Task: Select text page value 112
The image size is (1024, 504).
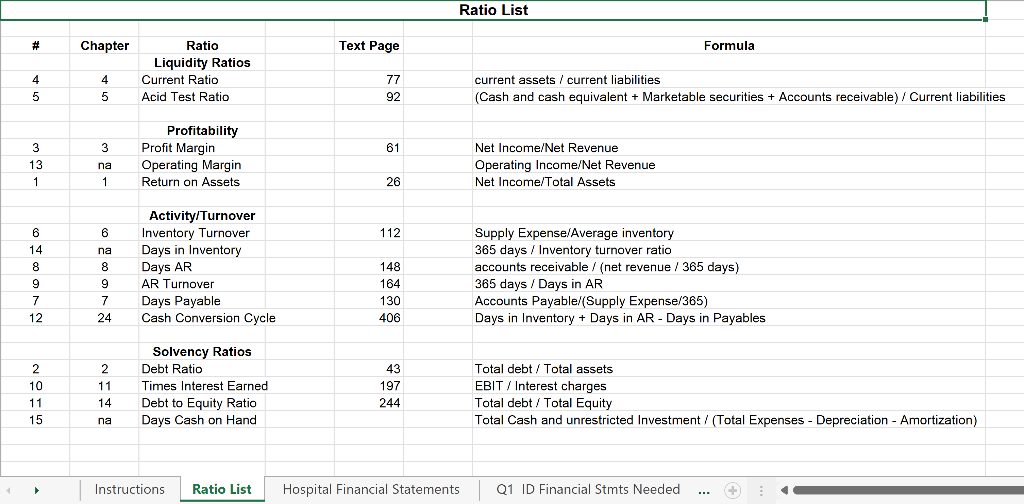Action: click(369, 232)
